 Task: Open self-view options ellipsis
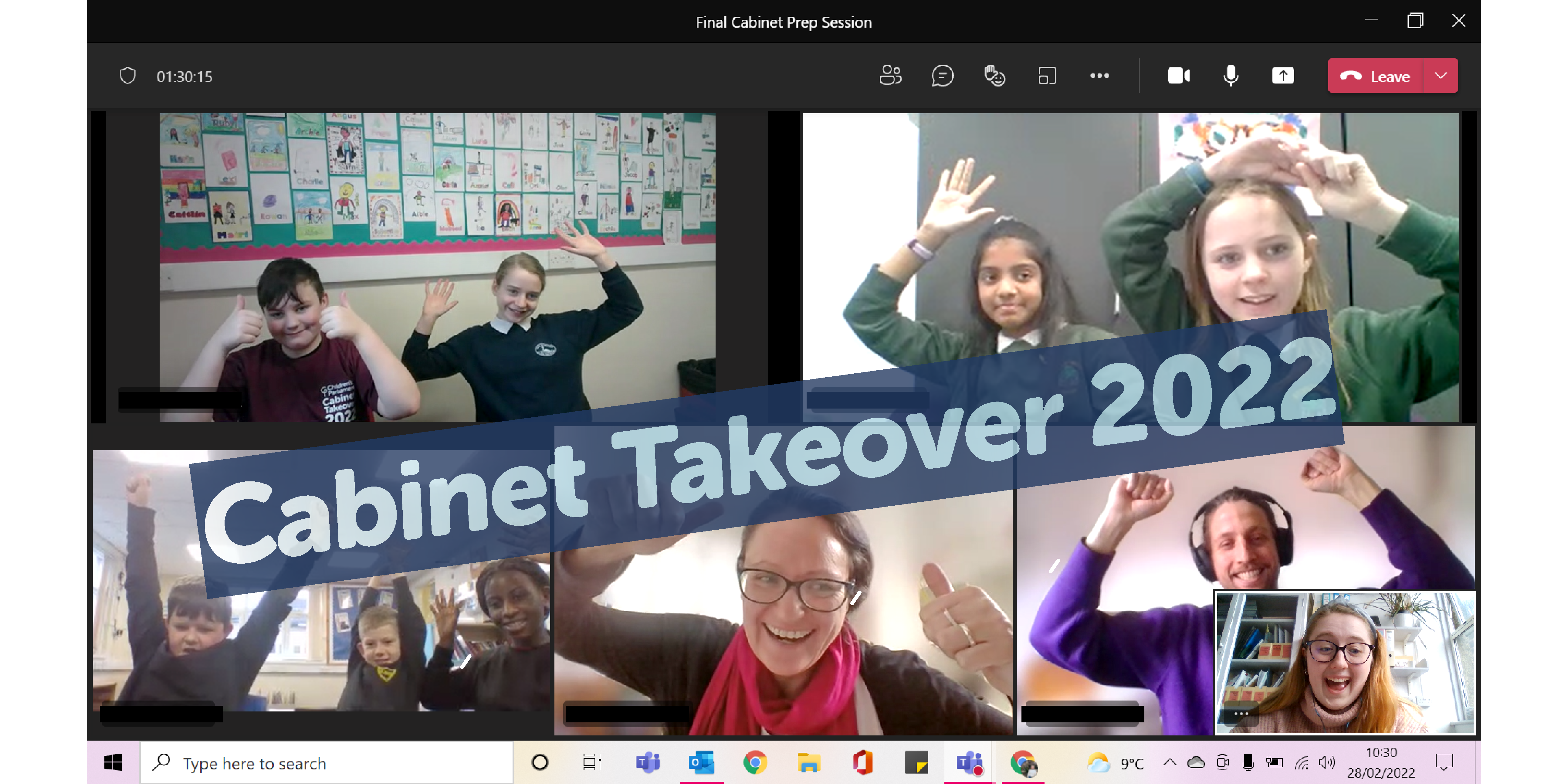(x=1241, y=713)
